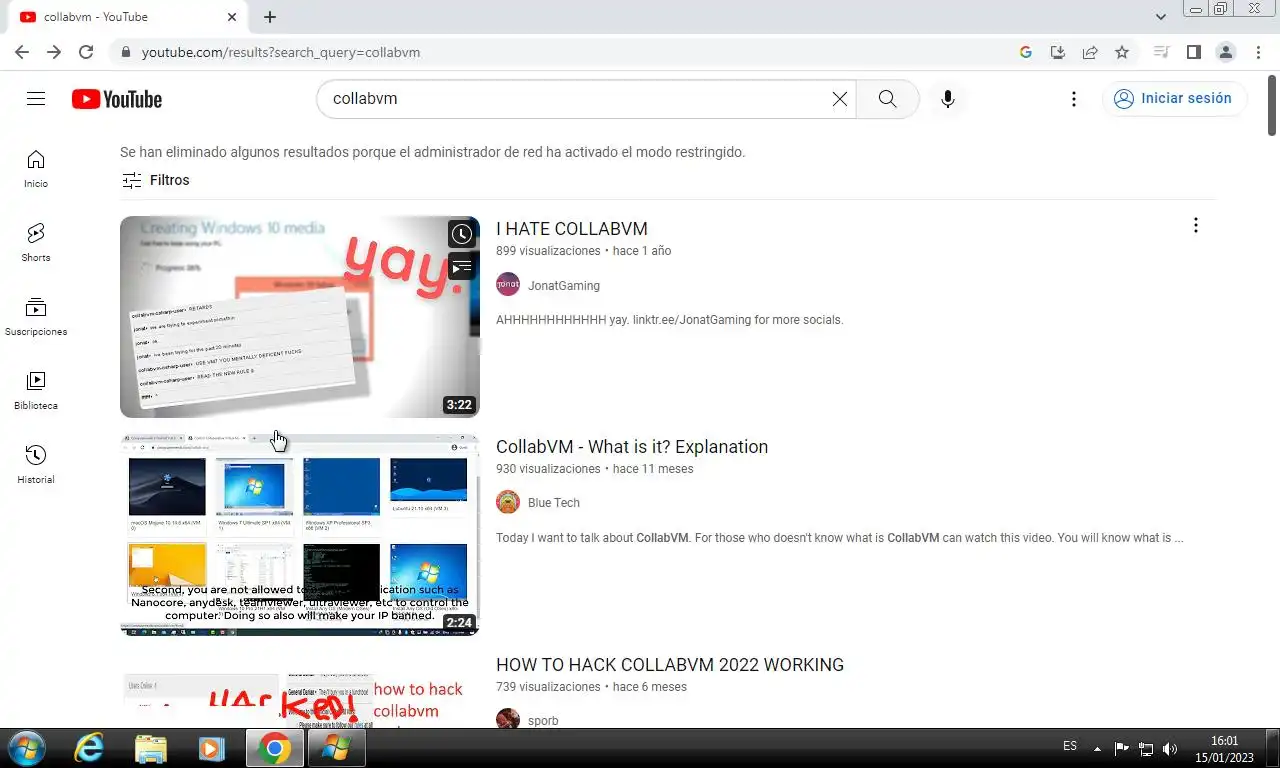The height and width of the screenshot is (768, 1280).
Task: Click the 'Today I want to talk' description
Action: [x=840, y=538]
